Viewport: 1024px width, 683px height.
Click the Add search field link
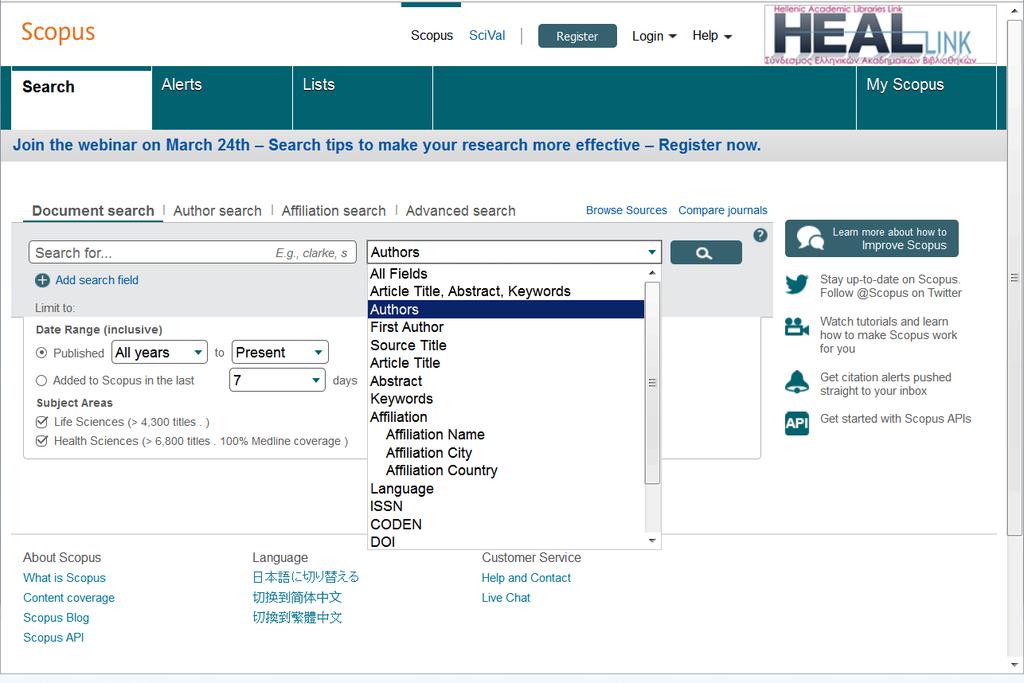(97, 280)
